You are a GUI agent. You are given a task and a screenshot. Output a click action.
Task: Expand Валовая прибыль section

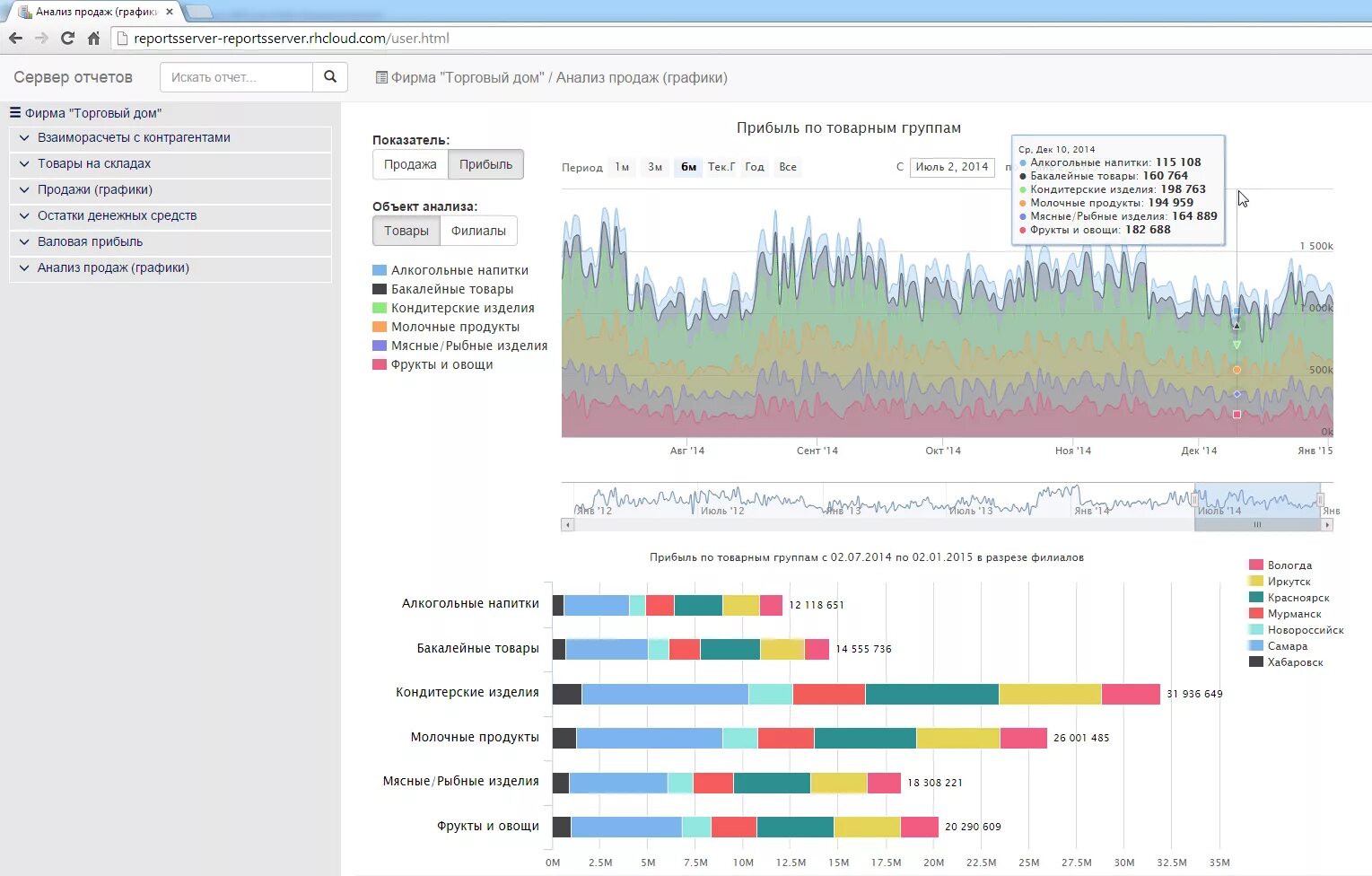[x=170, y=242]
